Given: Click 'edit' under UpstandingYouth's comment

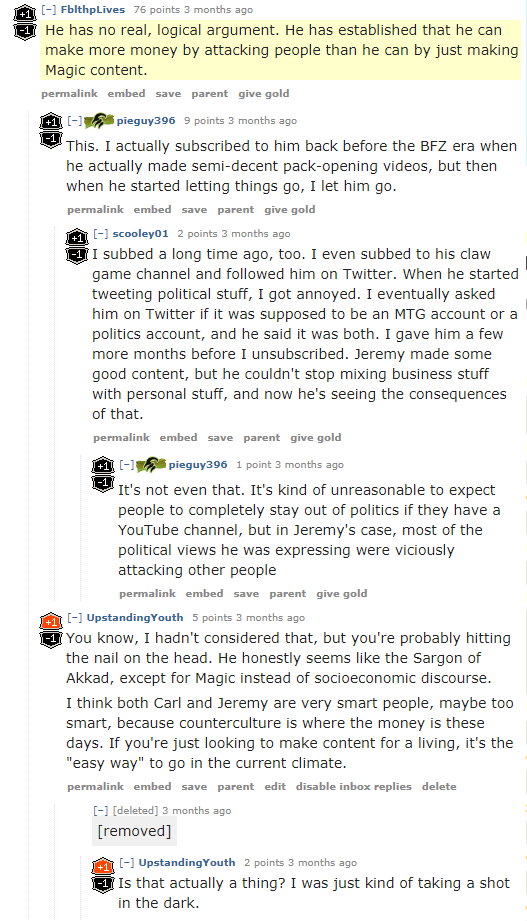Looking at the screenshot, I should coord(275,786).
